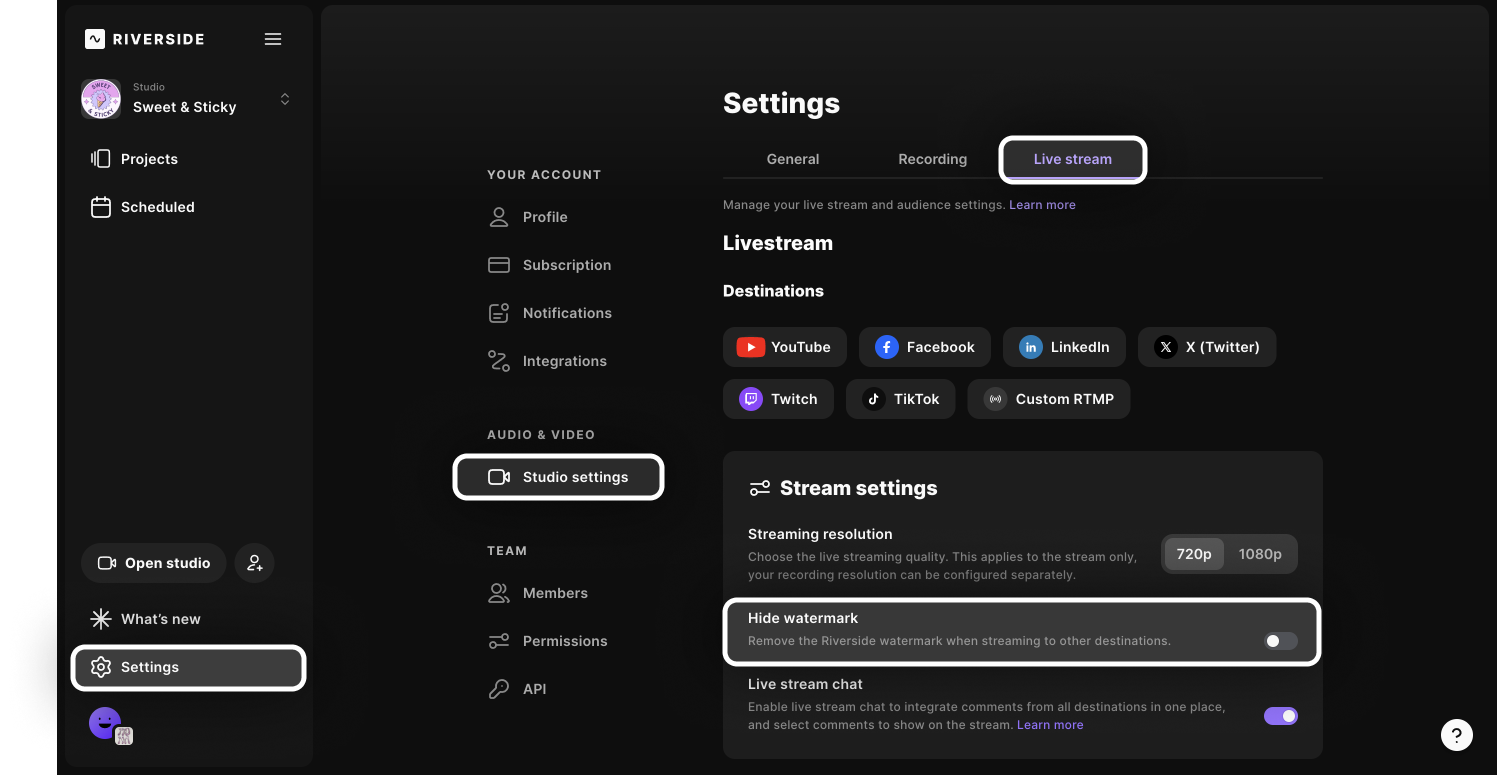
Task: Collapse sidebar with hamburger menu icon
Action: pyautogui.click(x=273, y=39)
